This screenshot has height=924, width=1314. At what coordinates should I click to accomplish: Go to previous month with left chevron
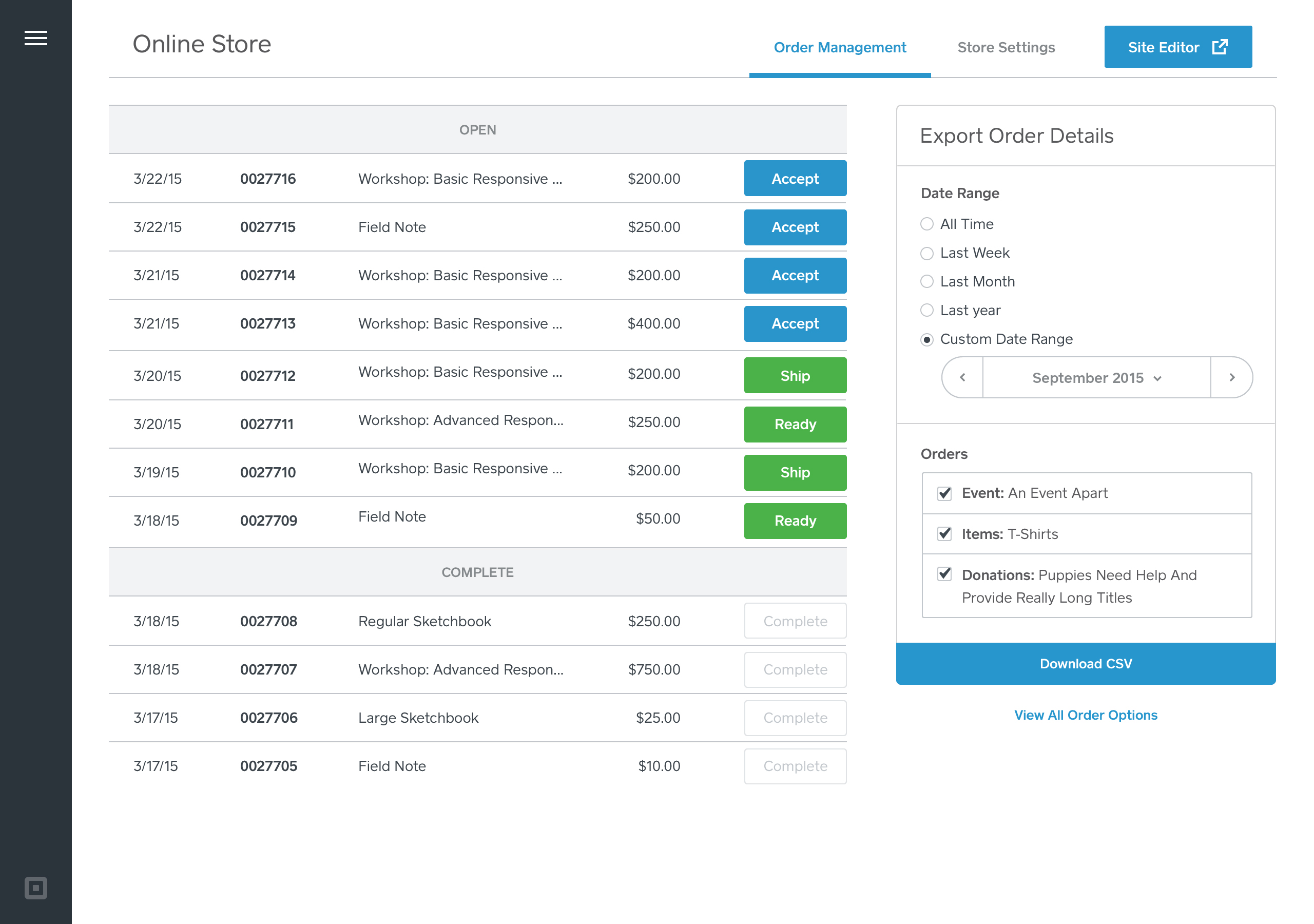(962, 377)
